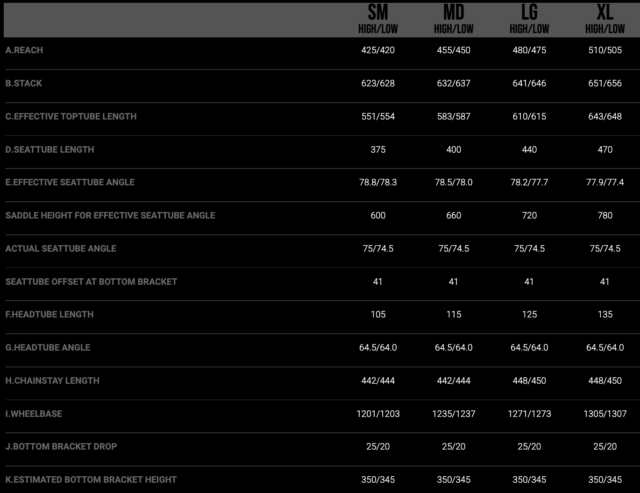Select the D.SEATTUBE LENGTH row label

[50, 149]
